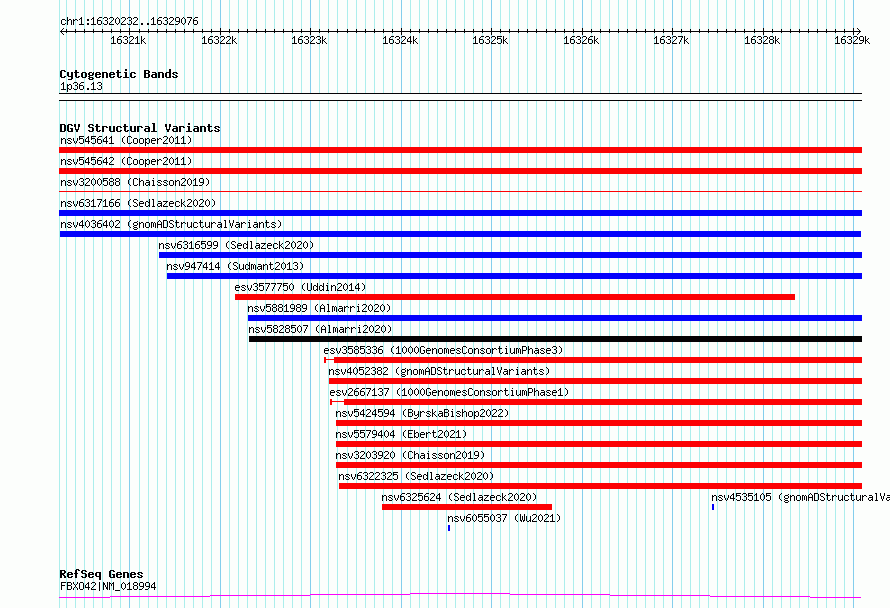
Task: Select red bar under nsv6322325
Action: (x=601, y=486)
